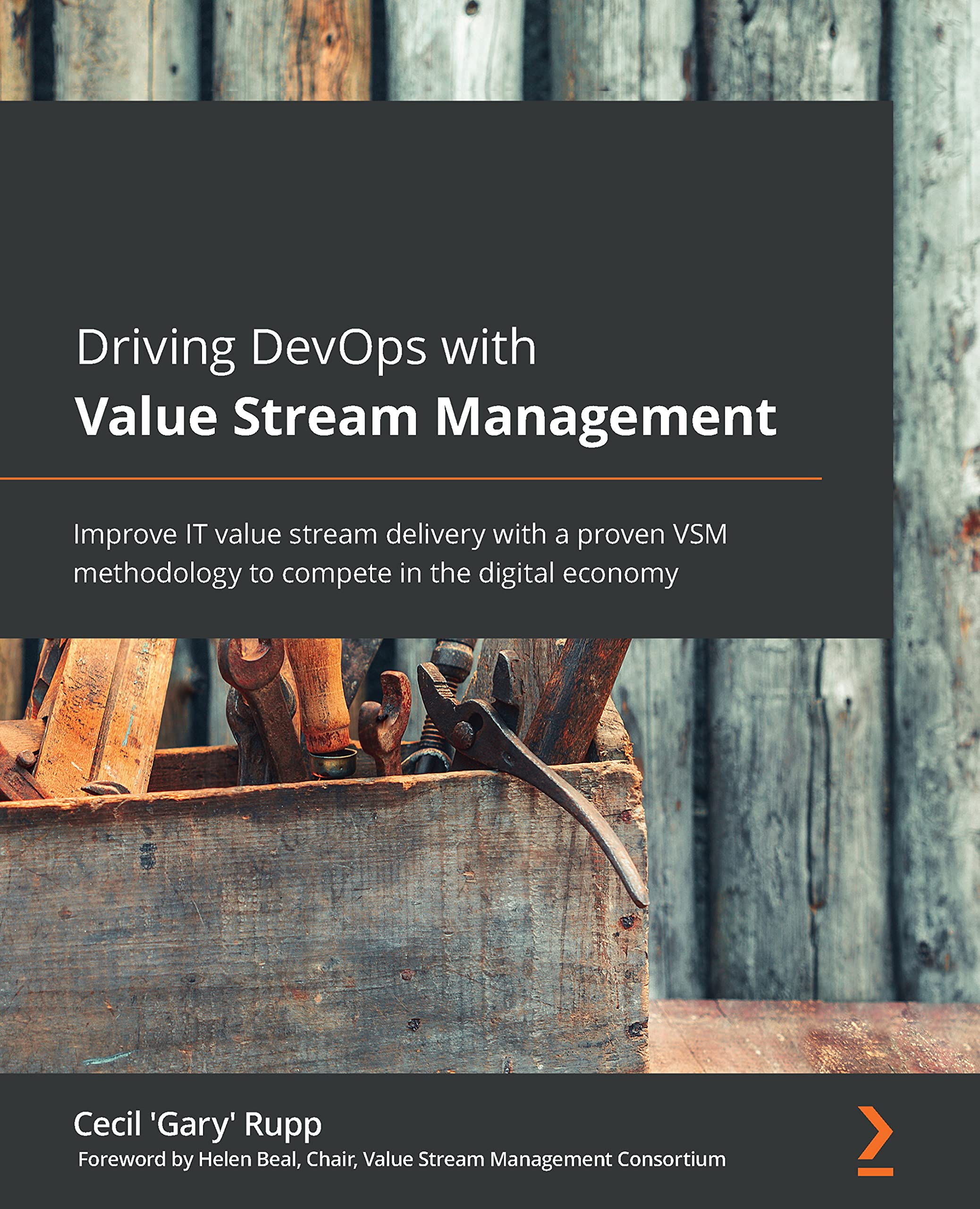Click the 'Foreword by Helen Beal' line
Screen dimensions: 980x1209
(187, 1159)
